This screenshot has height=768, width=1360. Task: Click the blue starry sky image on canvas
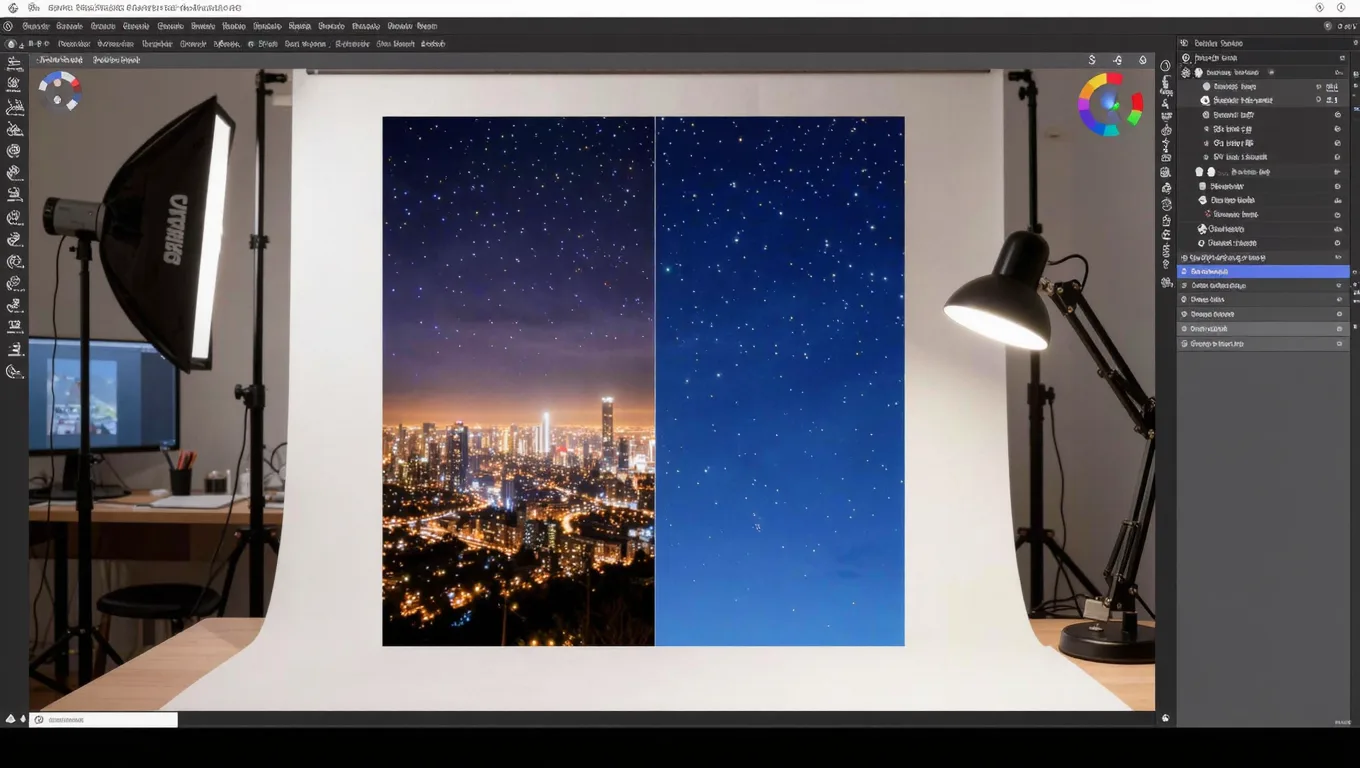coord(780,381)
